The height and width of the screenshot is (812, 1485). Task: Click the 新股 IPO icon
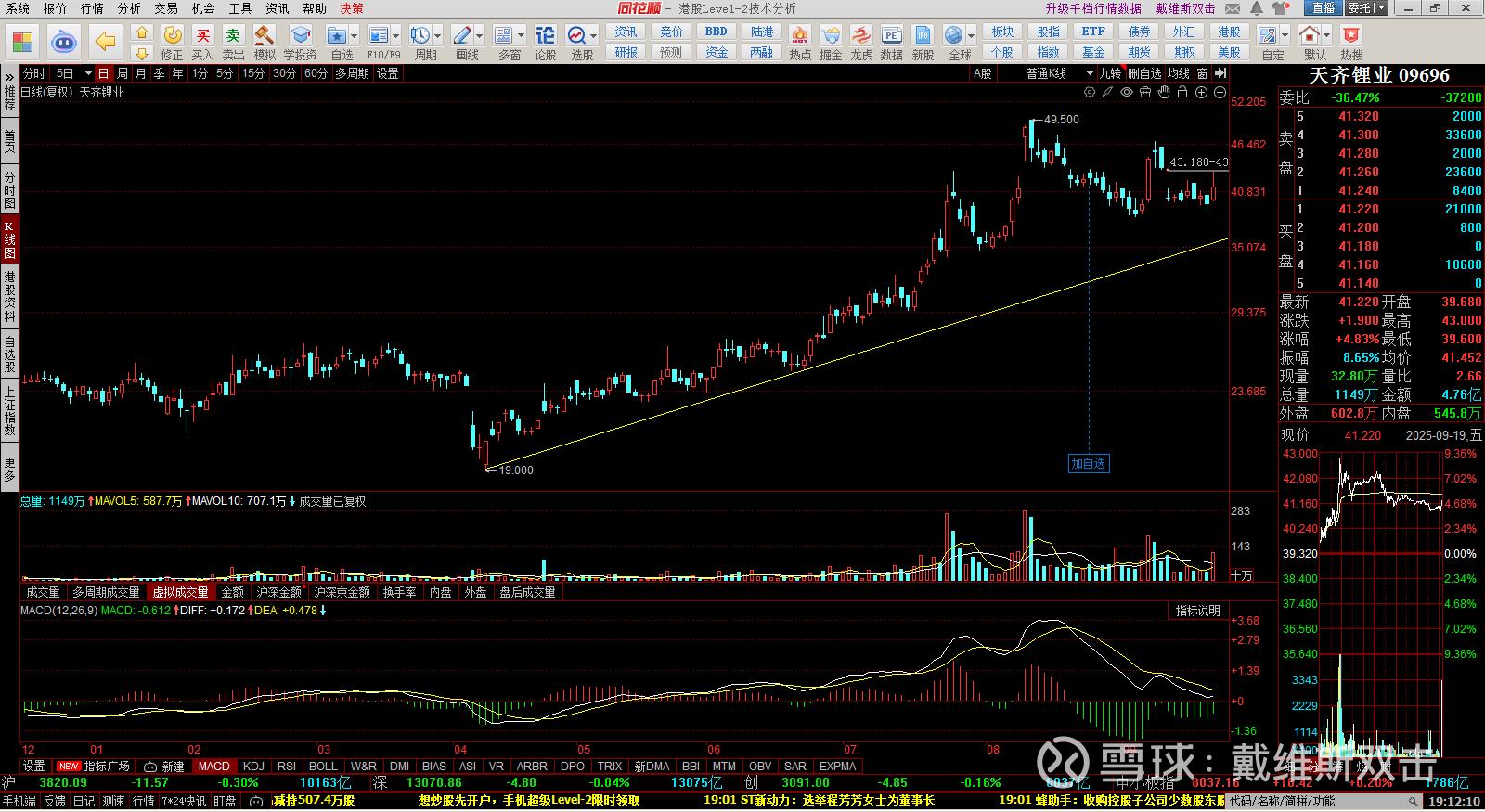[923, 42]
